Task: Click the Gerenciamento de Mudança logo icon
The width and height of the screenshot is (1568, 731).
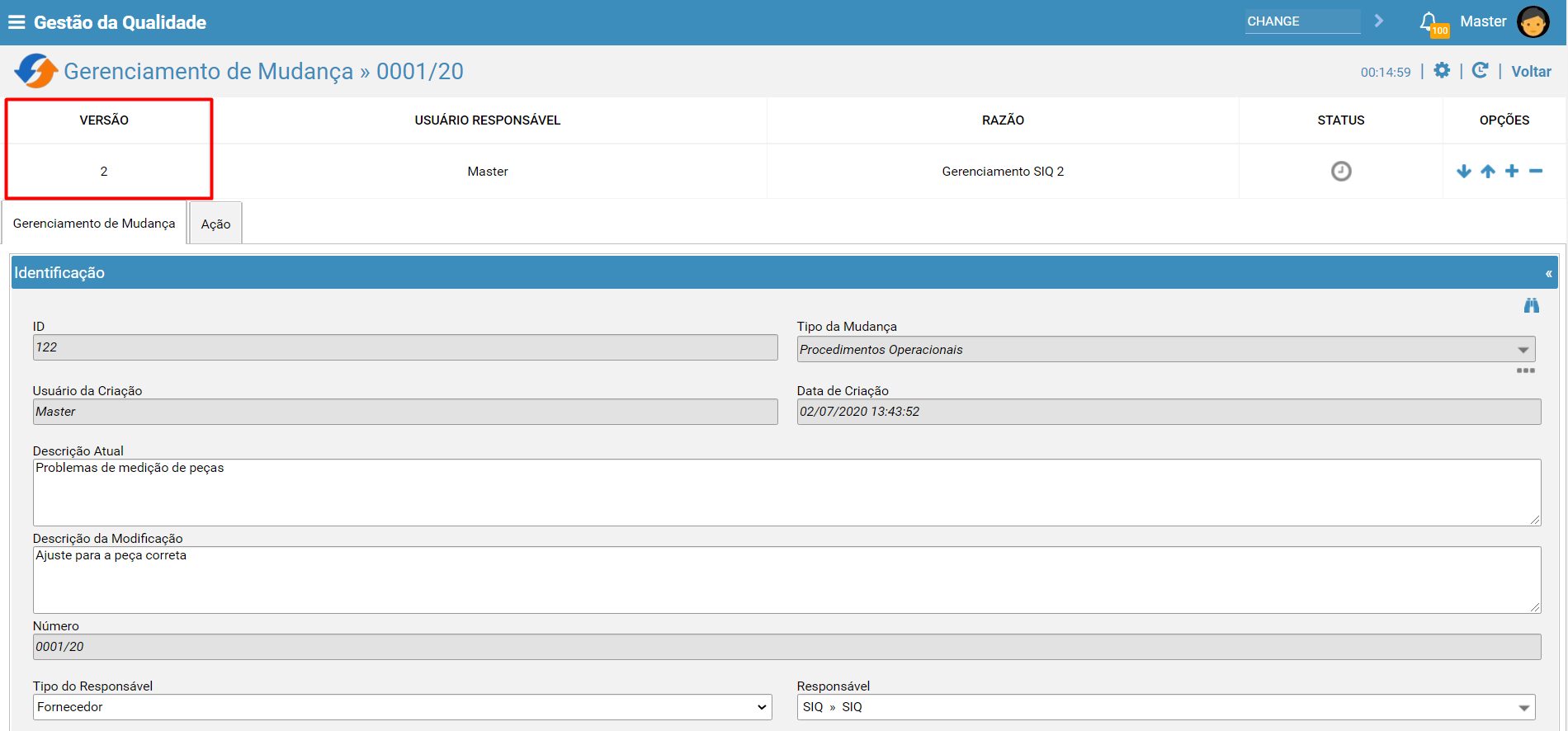Action: (x=35, y=71)
